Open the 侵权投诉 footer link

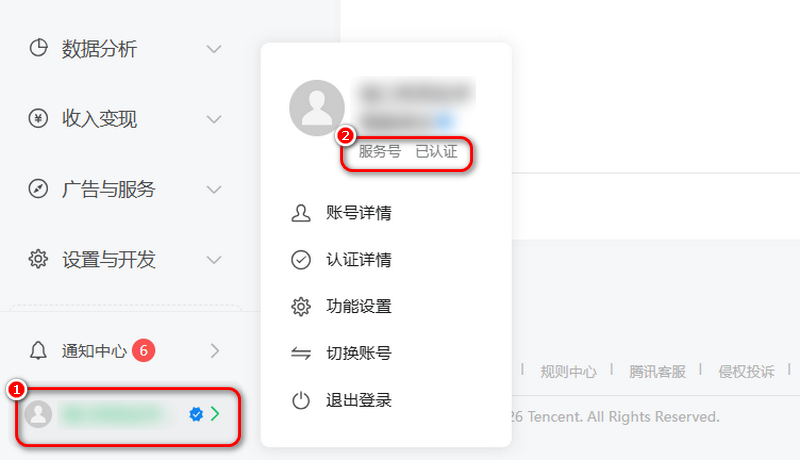(x=746, y=372)
